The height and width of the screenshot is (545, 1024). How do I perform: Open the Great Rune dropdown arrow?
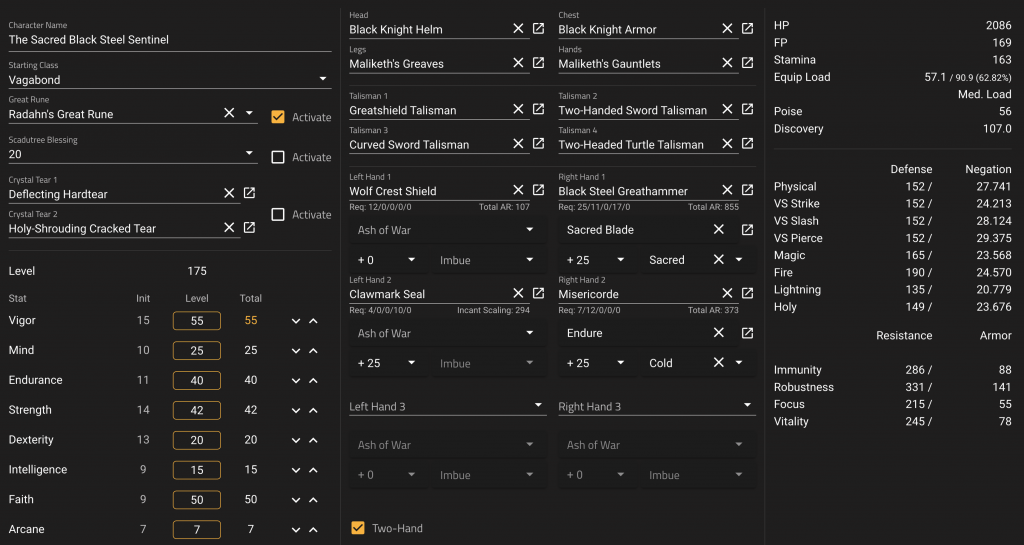249,113
